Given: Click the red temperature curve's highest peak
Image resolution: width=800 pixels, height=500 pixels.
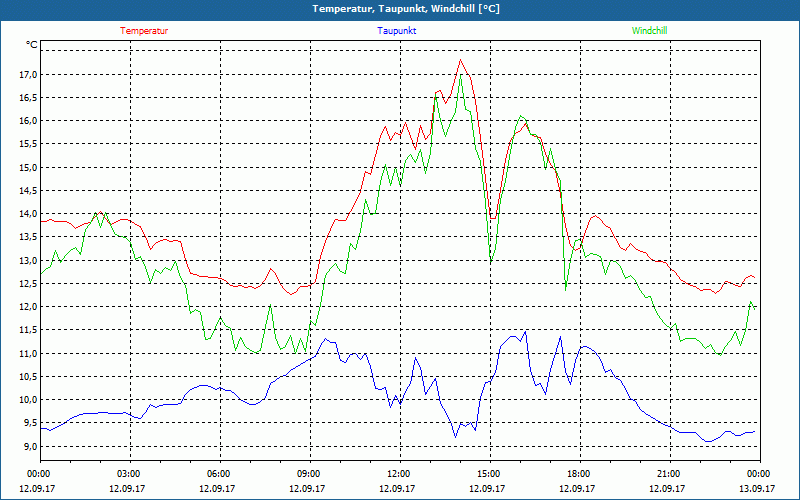Looking at the screenshot, I should click(460, 60).
